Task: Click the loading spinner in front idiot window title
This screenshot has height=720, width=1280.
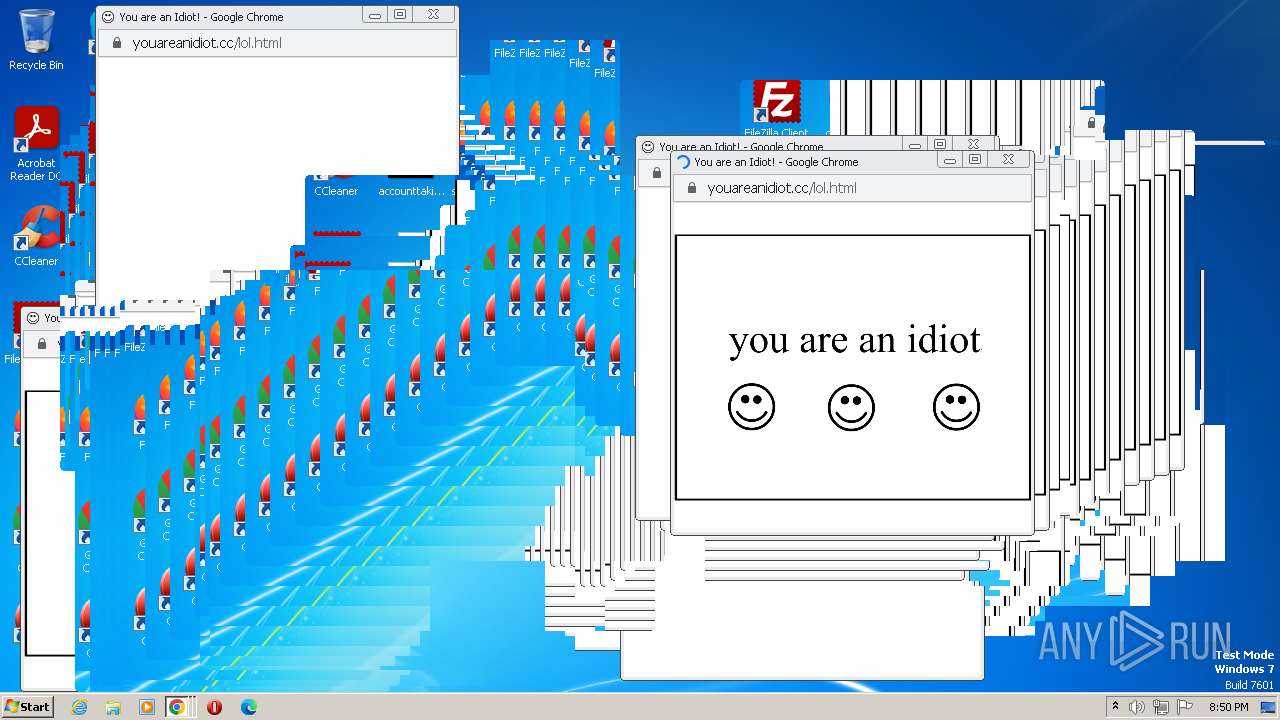Action: pos(684,161)
